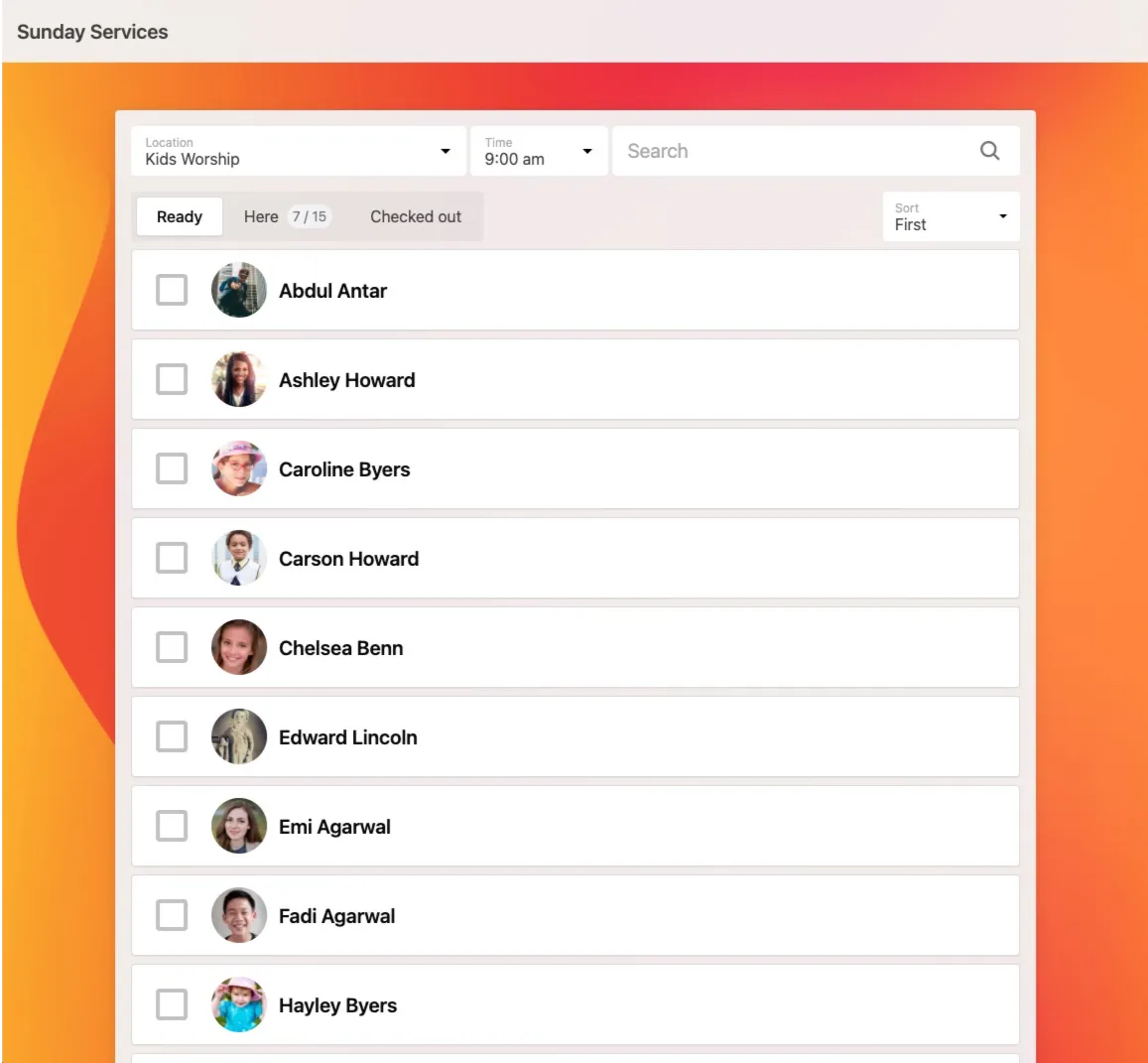The image size is (1148, 1063).
Task: Check the box for Caroline Byers
Action: (172, 469)
